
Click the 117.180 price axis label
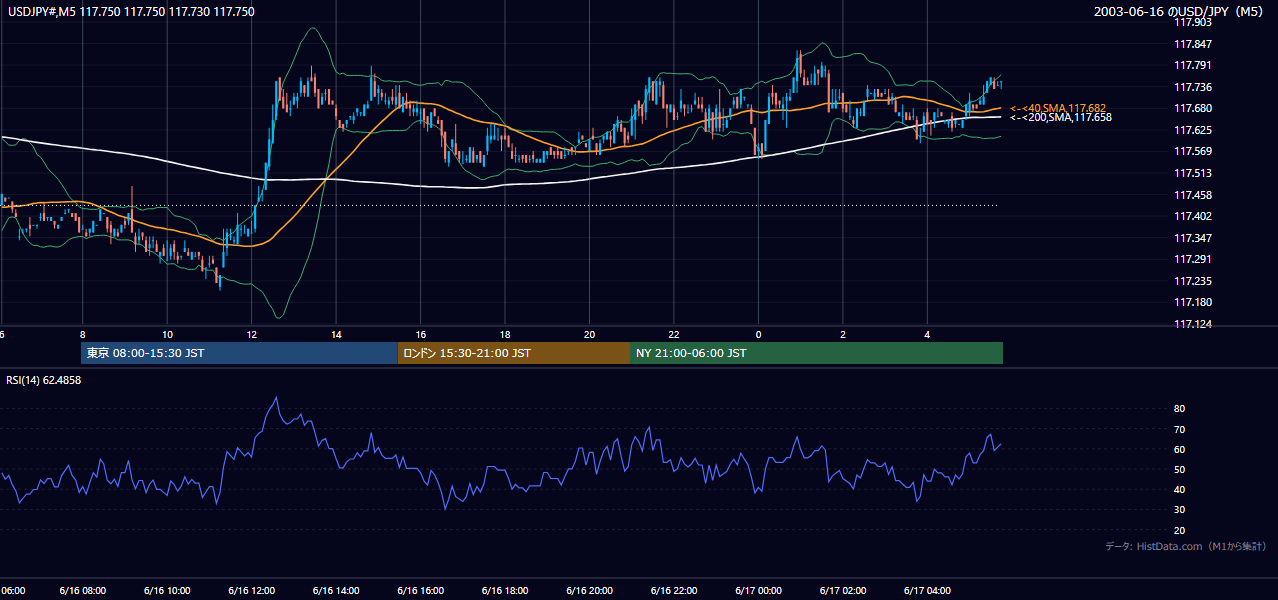tap(1192, 302)
